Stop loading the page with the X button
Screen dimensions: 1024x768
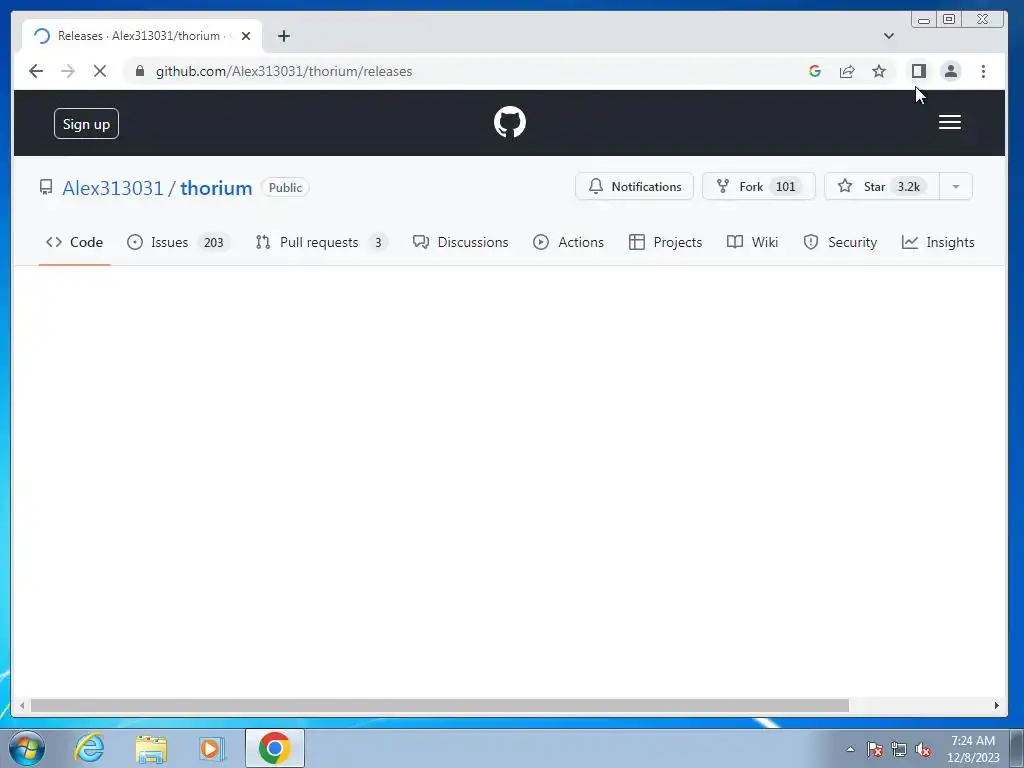point(99,71)
